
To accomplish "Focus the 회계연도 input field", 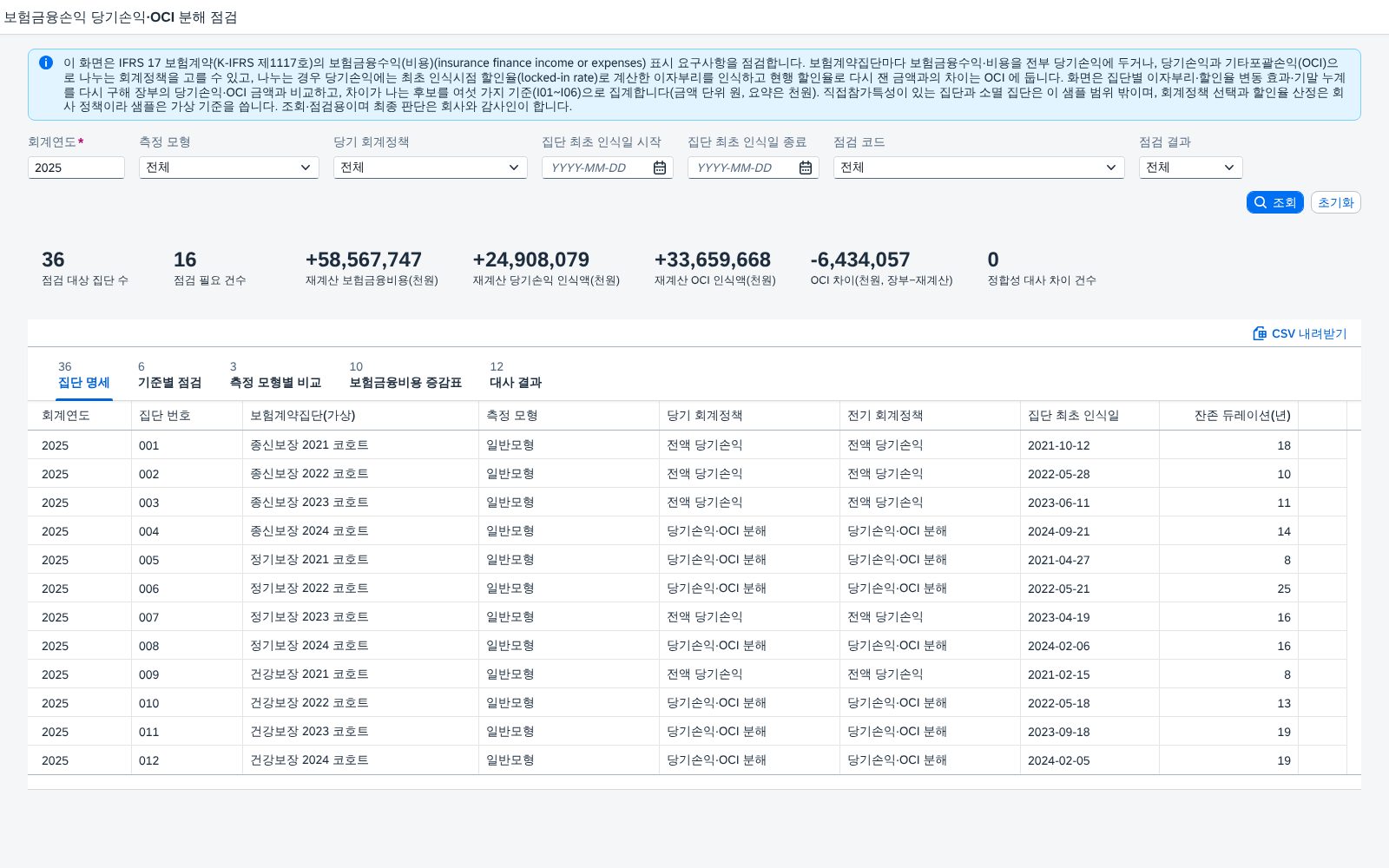I will coord(76,168).
